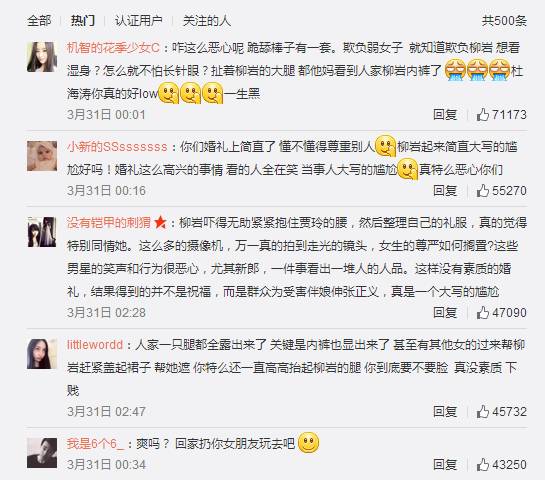Click 回复 on the 3月31日 00:34 comment
This screenshot has width=545, height=480.
click(x=445, y=465)
